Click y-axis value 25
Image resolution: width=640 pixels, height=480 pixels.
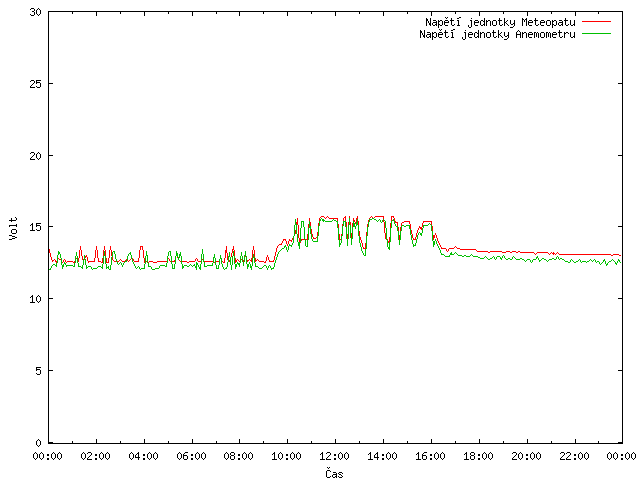pyautogui.click(x=36, y=84)
